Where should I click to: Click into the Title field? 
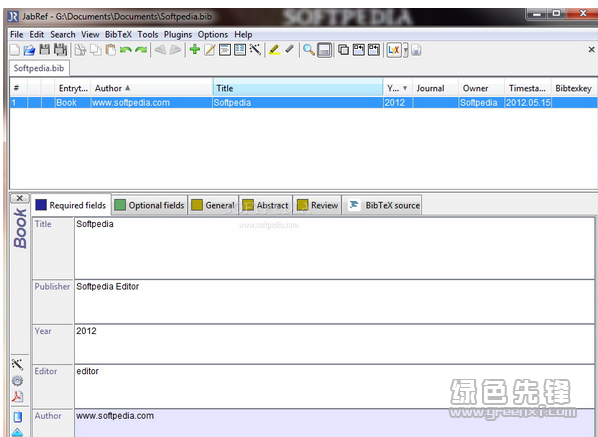coord(334,248)
